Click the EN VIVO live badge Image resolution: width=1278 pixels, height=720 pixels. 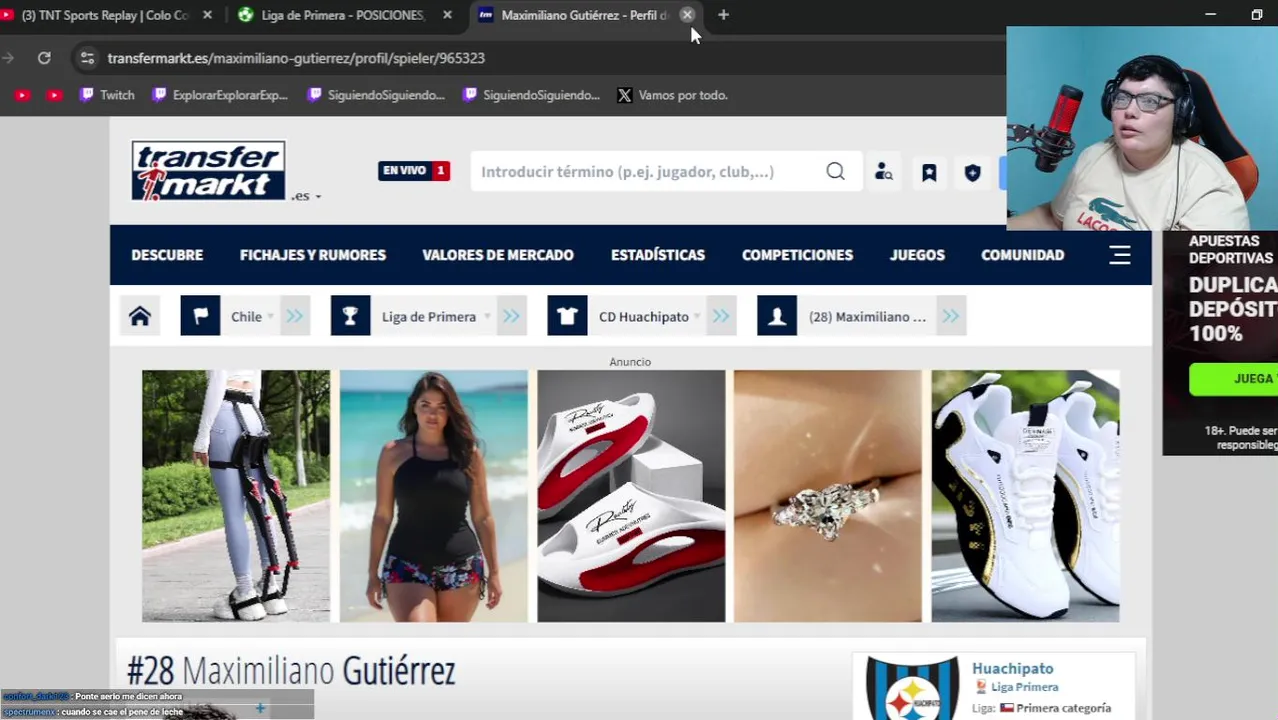pos(414,171)
